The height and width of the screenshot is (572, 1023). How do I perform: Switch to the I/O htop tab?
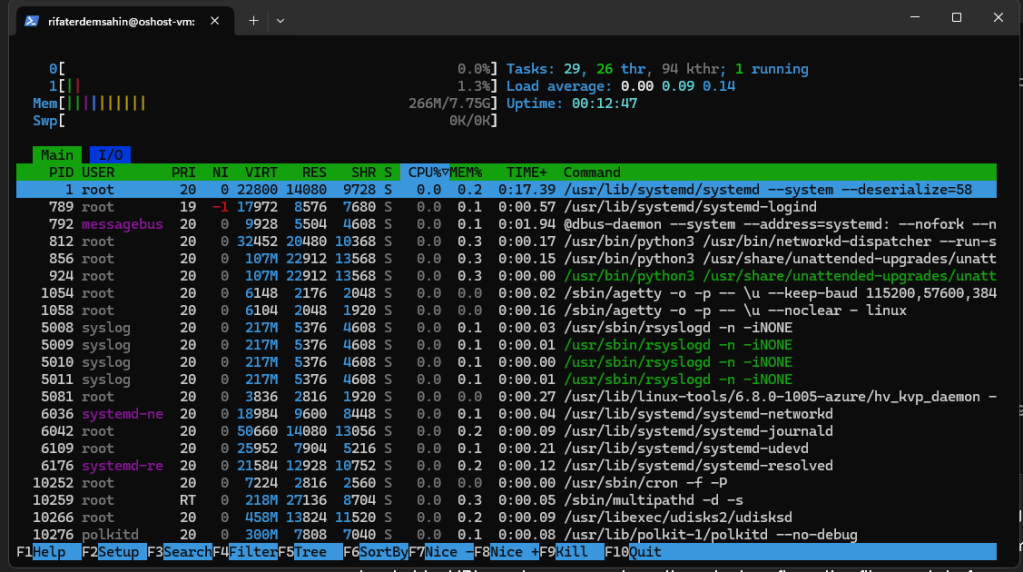pos(110,155)
